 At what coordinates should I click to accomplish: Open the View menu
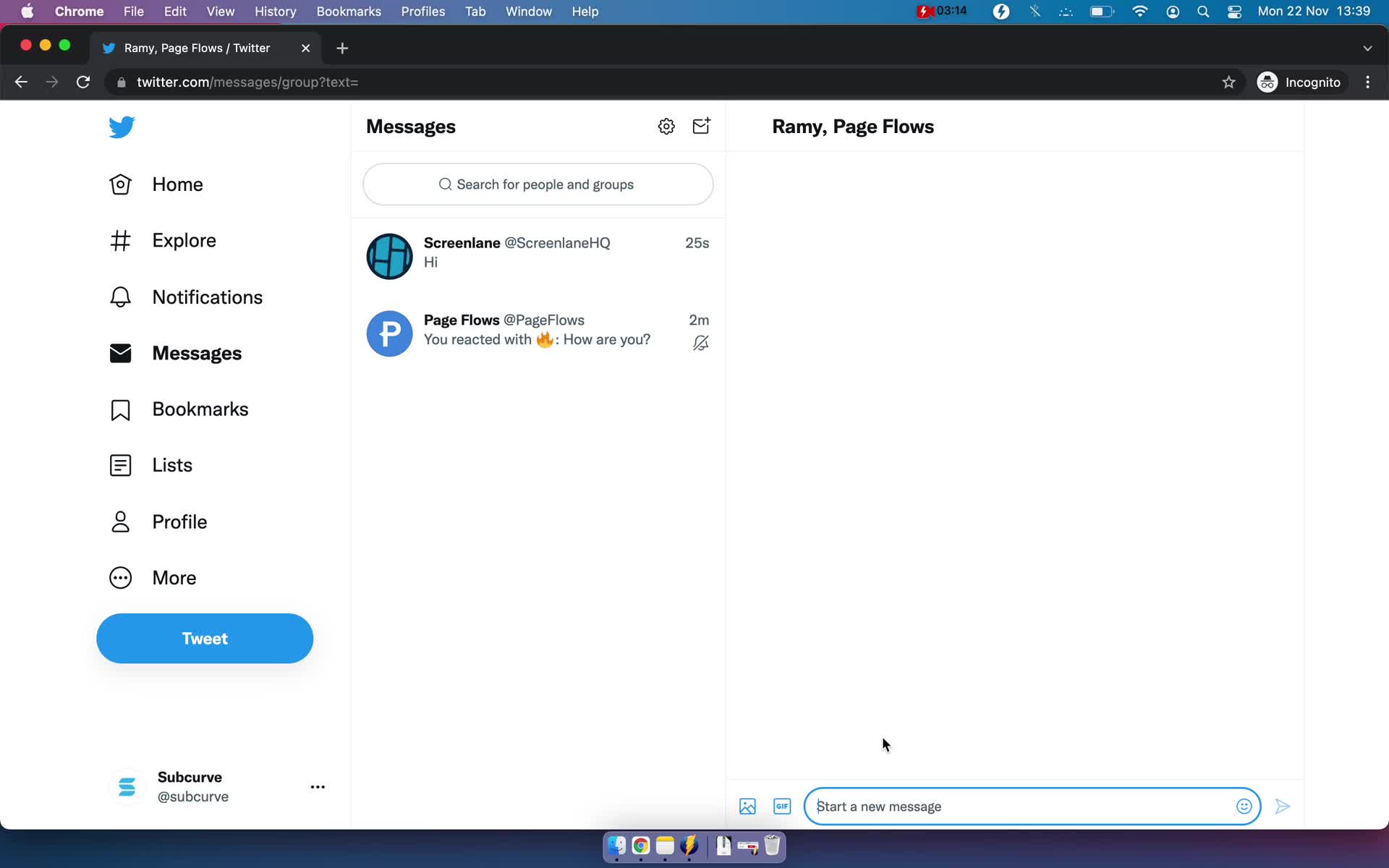221,12
